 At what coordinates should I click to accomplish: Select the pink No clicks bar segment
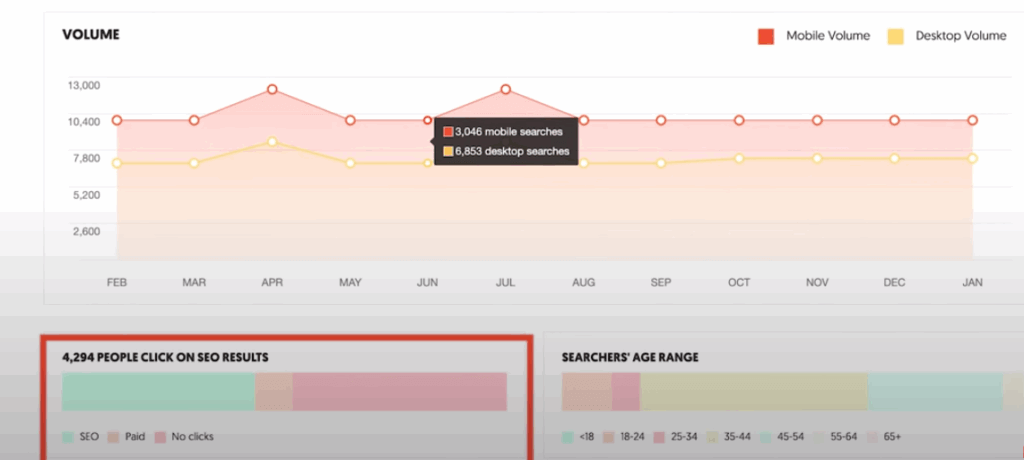[400, 391]
